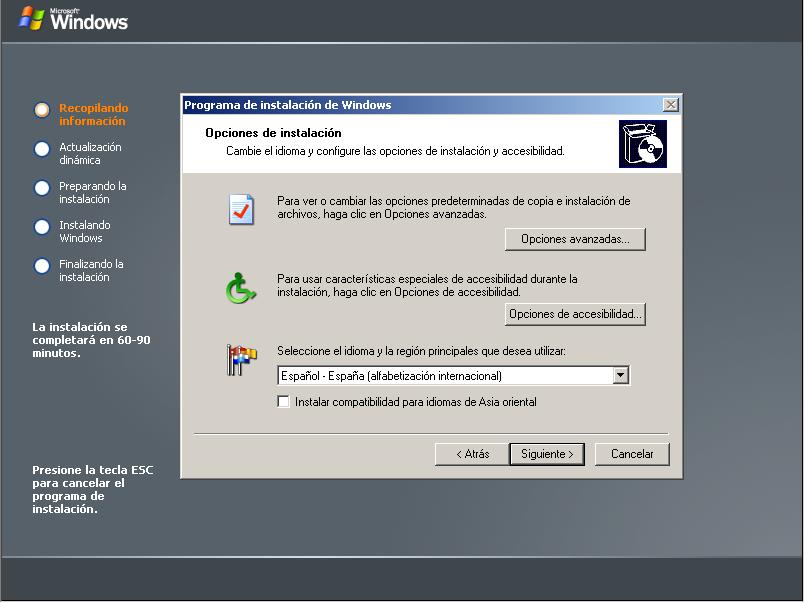
Task: Click the dialog title Programa de instalación de Windows
Action: click(288, 105)
